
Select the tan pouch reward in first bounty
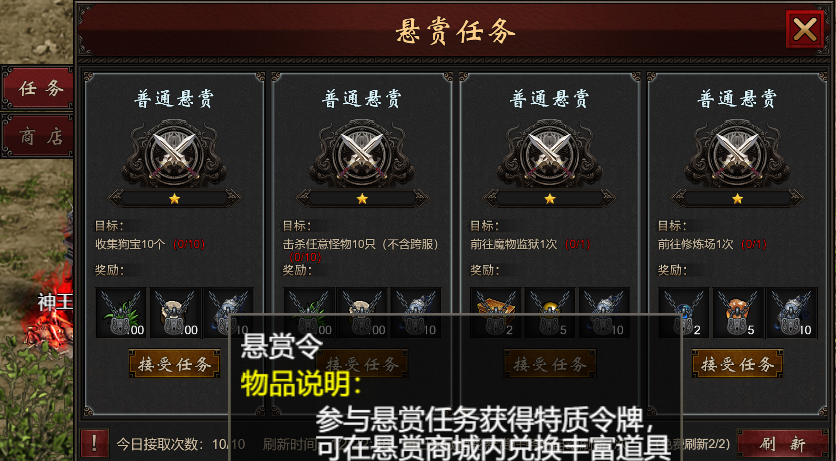pyautogui.click(x=175, y=313)
